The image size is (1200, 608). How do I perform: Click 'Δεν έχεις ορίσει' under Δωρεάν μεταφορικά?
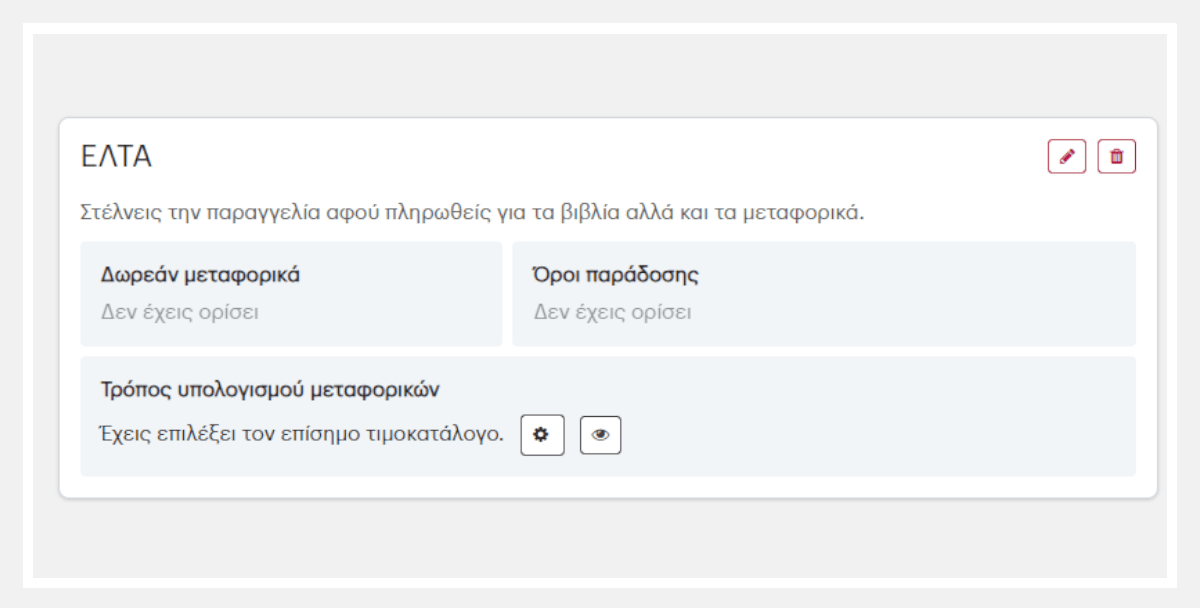coord(180,311)
